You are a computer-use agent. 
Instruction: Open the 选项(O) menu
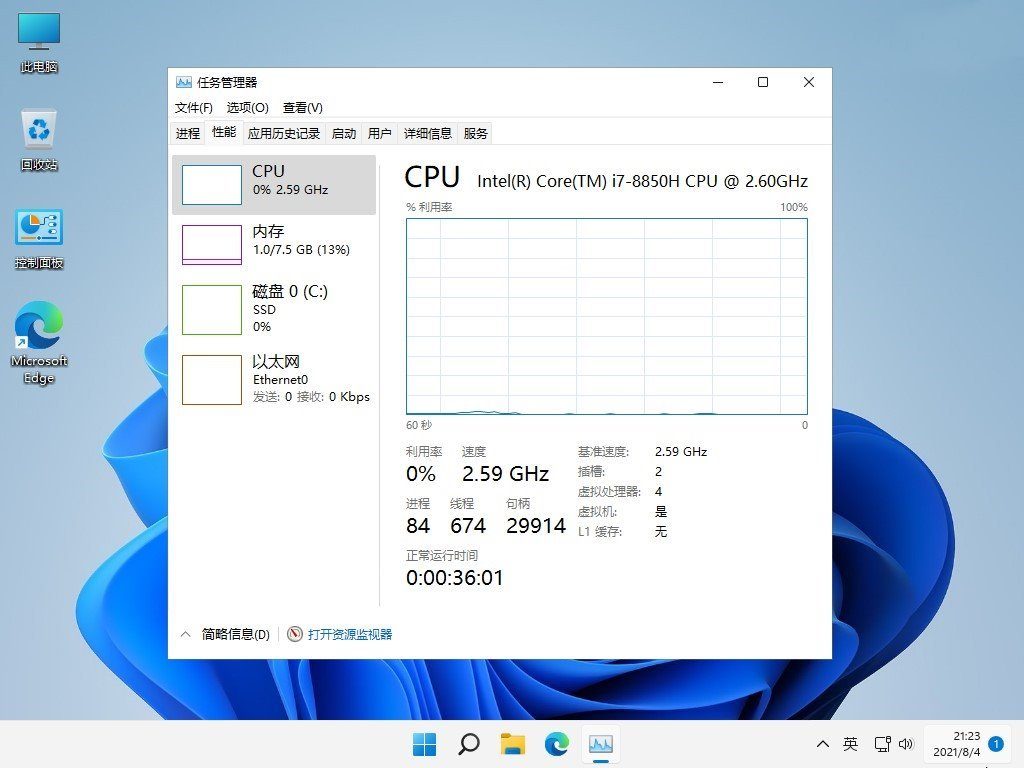tap(247, 107)
